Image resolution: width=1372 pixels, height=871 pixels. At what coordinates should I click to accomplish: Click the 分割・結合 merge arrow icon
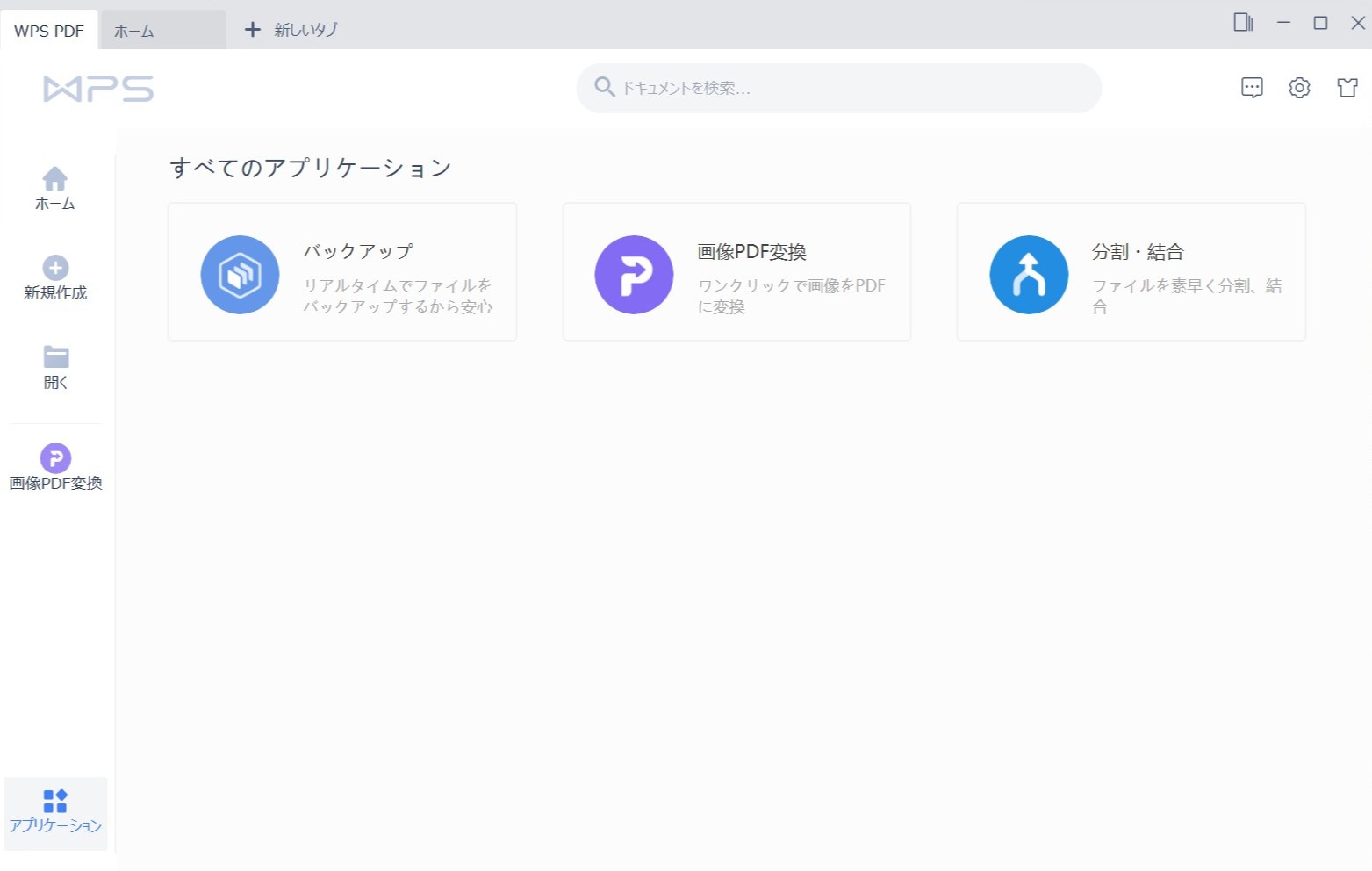click(1029, 275)
